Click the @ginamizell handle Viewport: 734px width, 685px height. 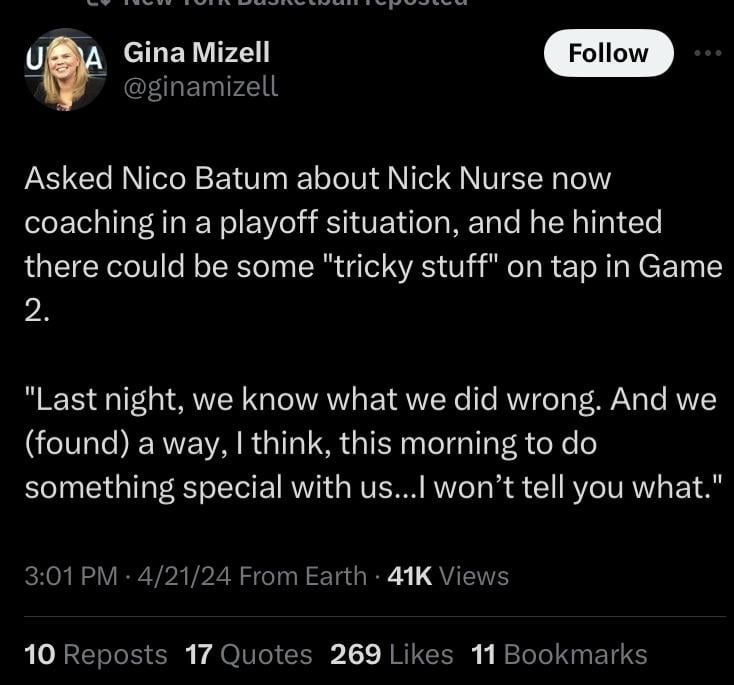tap(201, 88)
